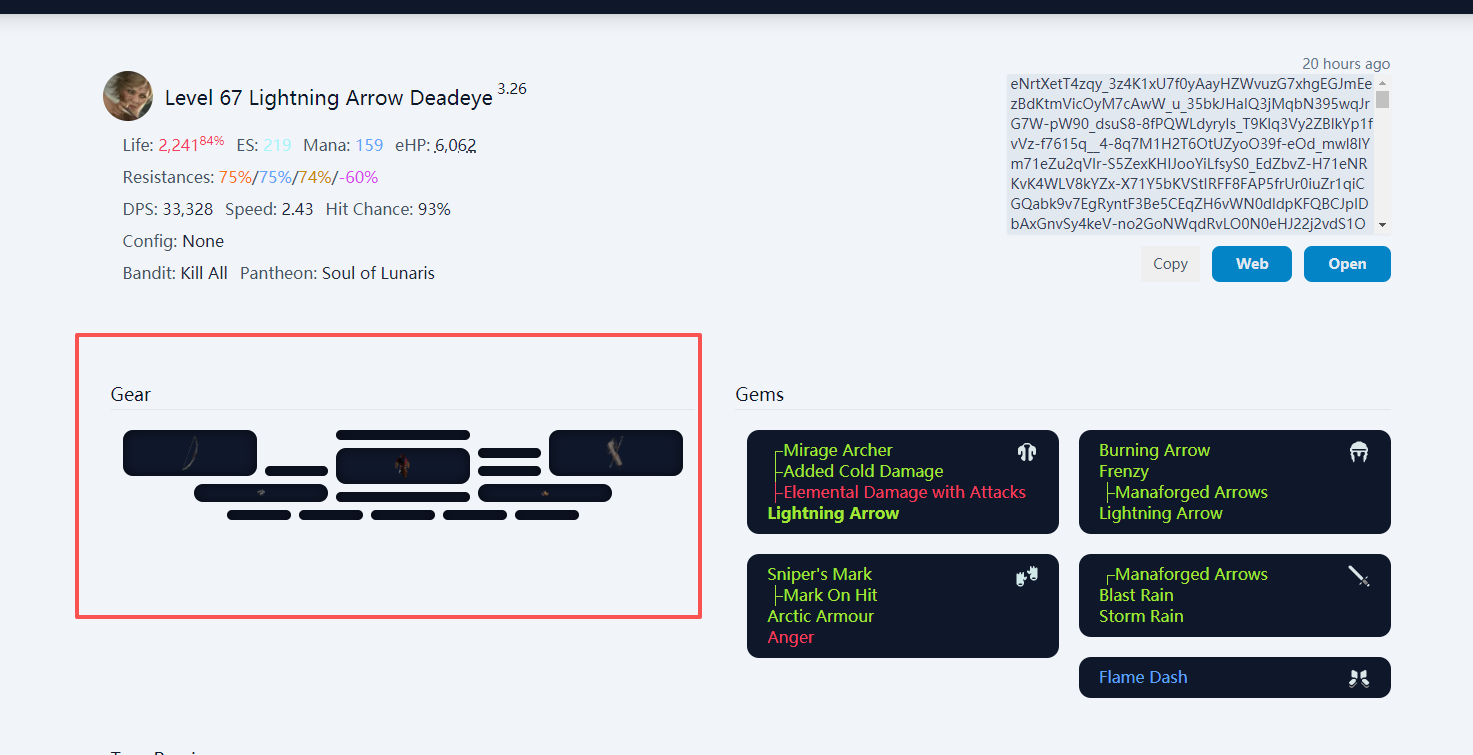Select the bow item in Gear
This screenshot has height=755, width=1473.
point(190,453)
